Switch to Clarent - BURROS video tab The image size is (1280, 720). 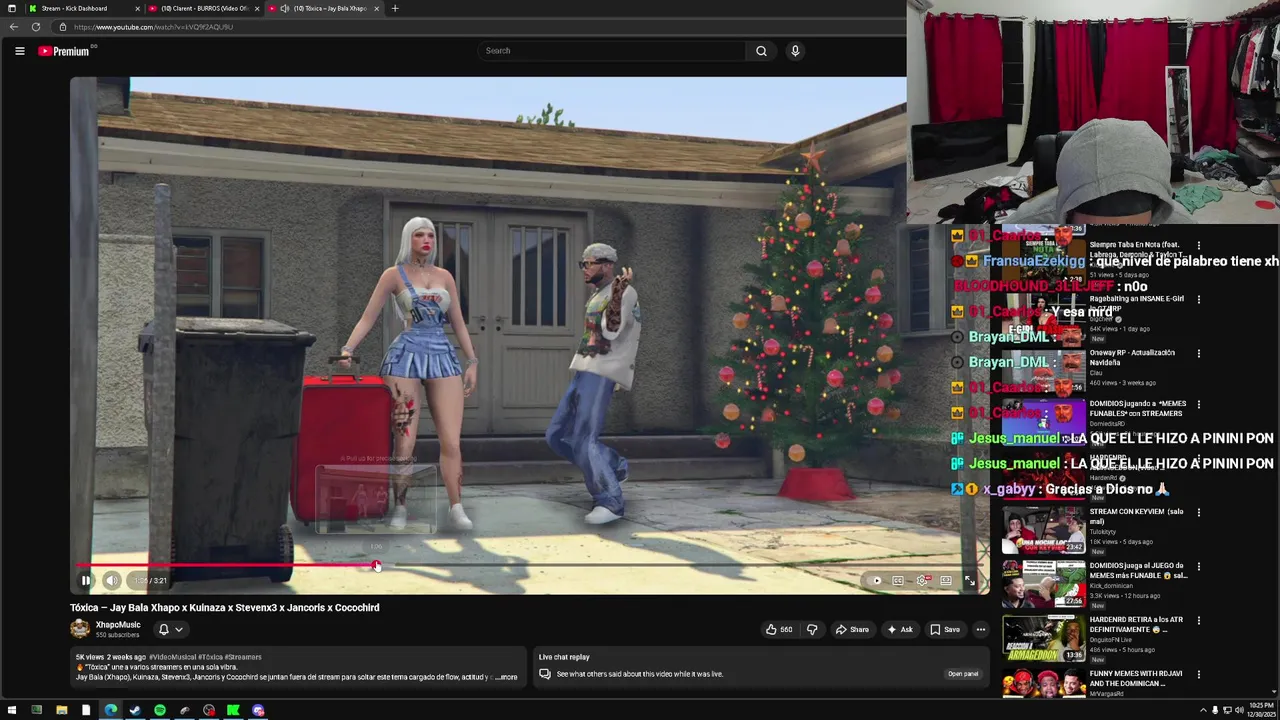coord(204,8)
